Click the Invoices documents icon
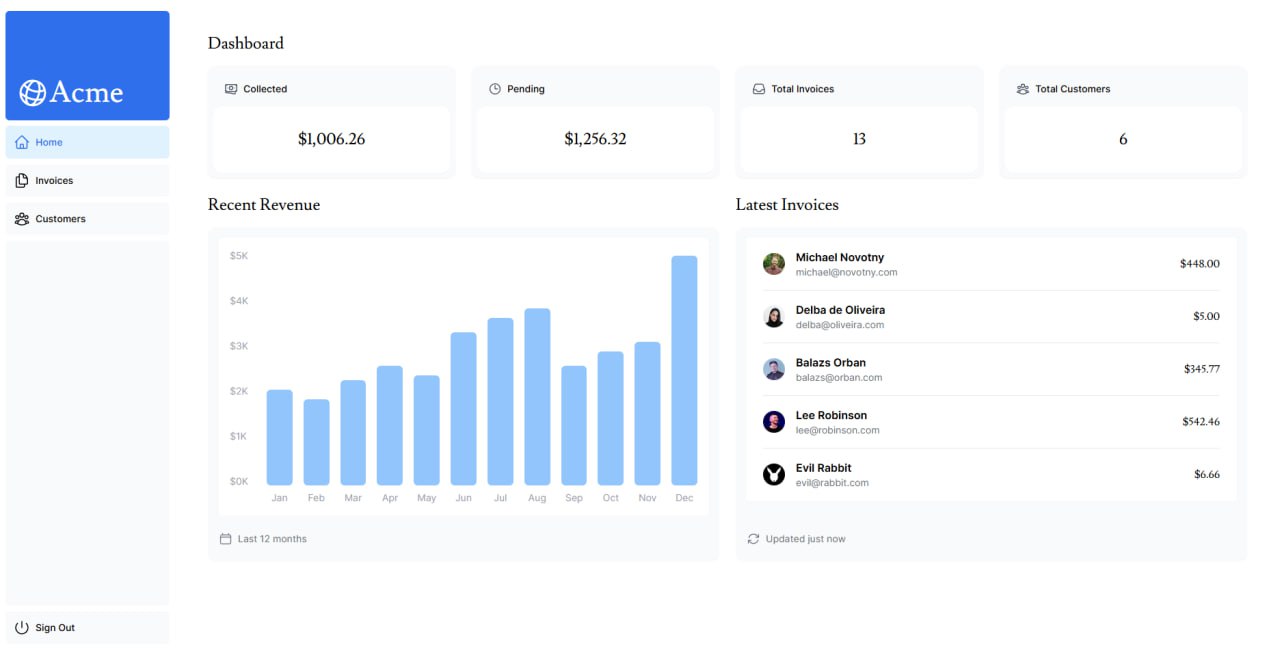Image resolution: width=1280 pixels, height=655 pixels. [22, 180]
